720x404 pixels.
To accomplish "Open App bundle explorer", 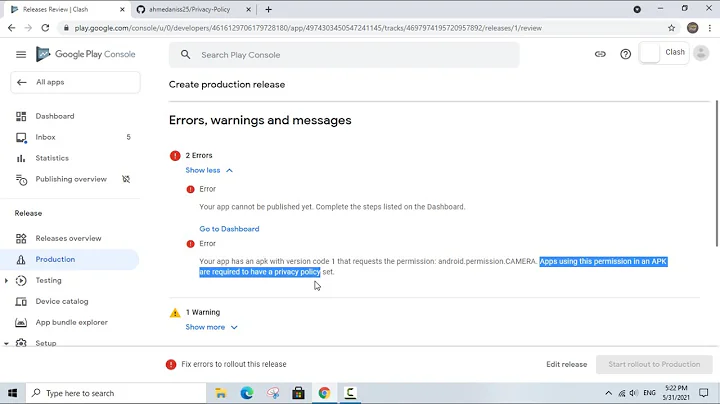I will click(x=72, y=322).
